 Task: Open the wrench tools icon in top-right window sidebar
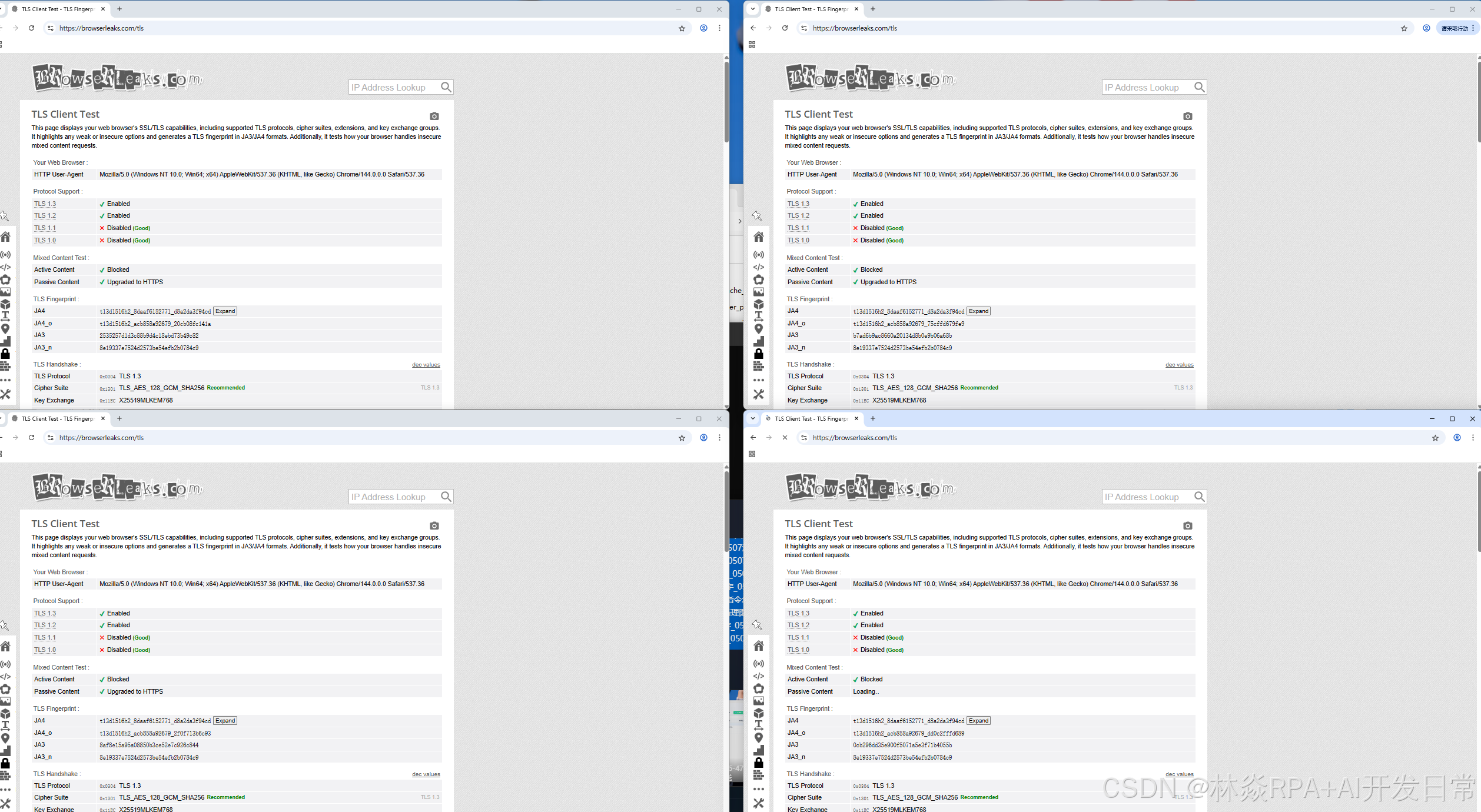click(x=759, y=394)
